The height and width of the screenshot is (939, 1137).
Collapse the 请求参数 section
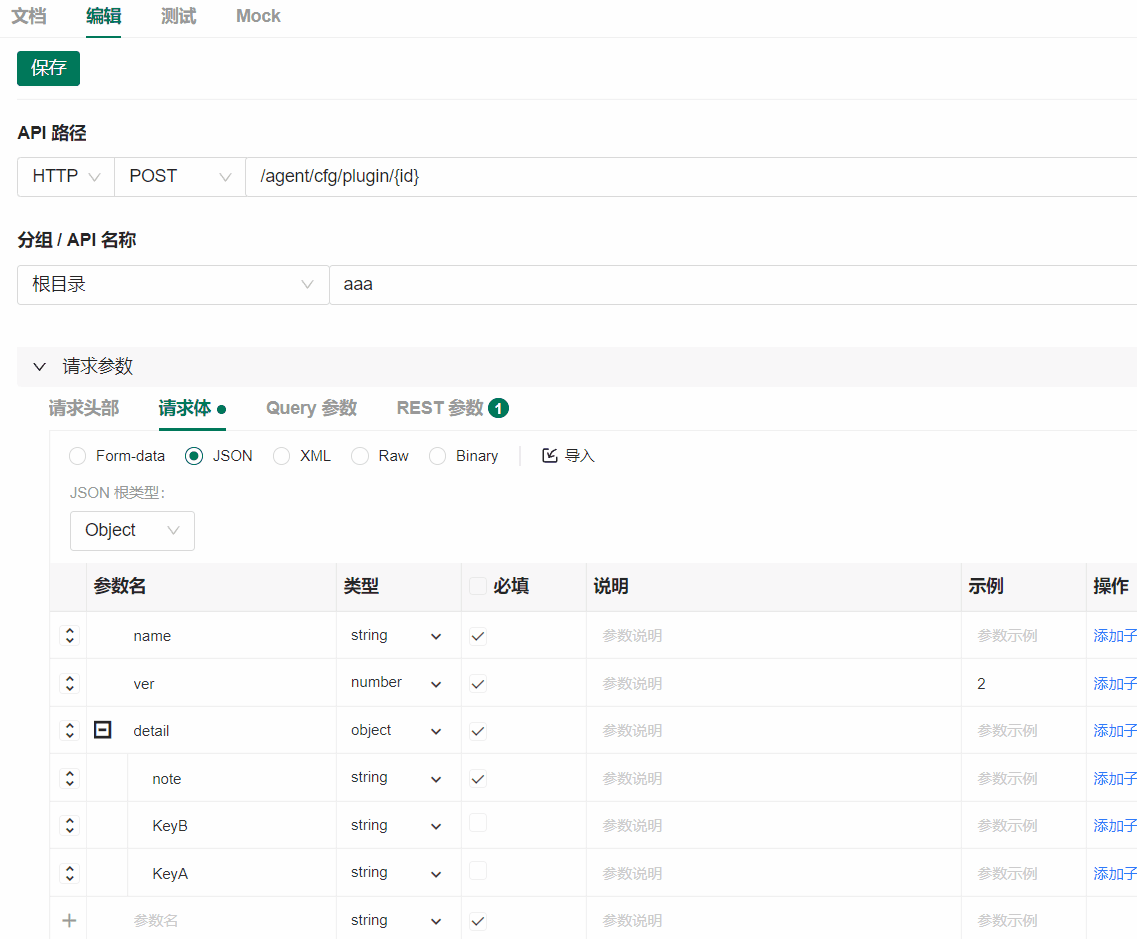tap(39, 366)
